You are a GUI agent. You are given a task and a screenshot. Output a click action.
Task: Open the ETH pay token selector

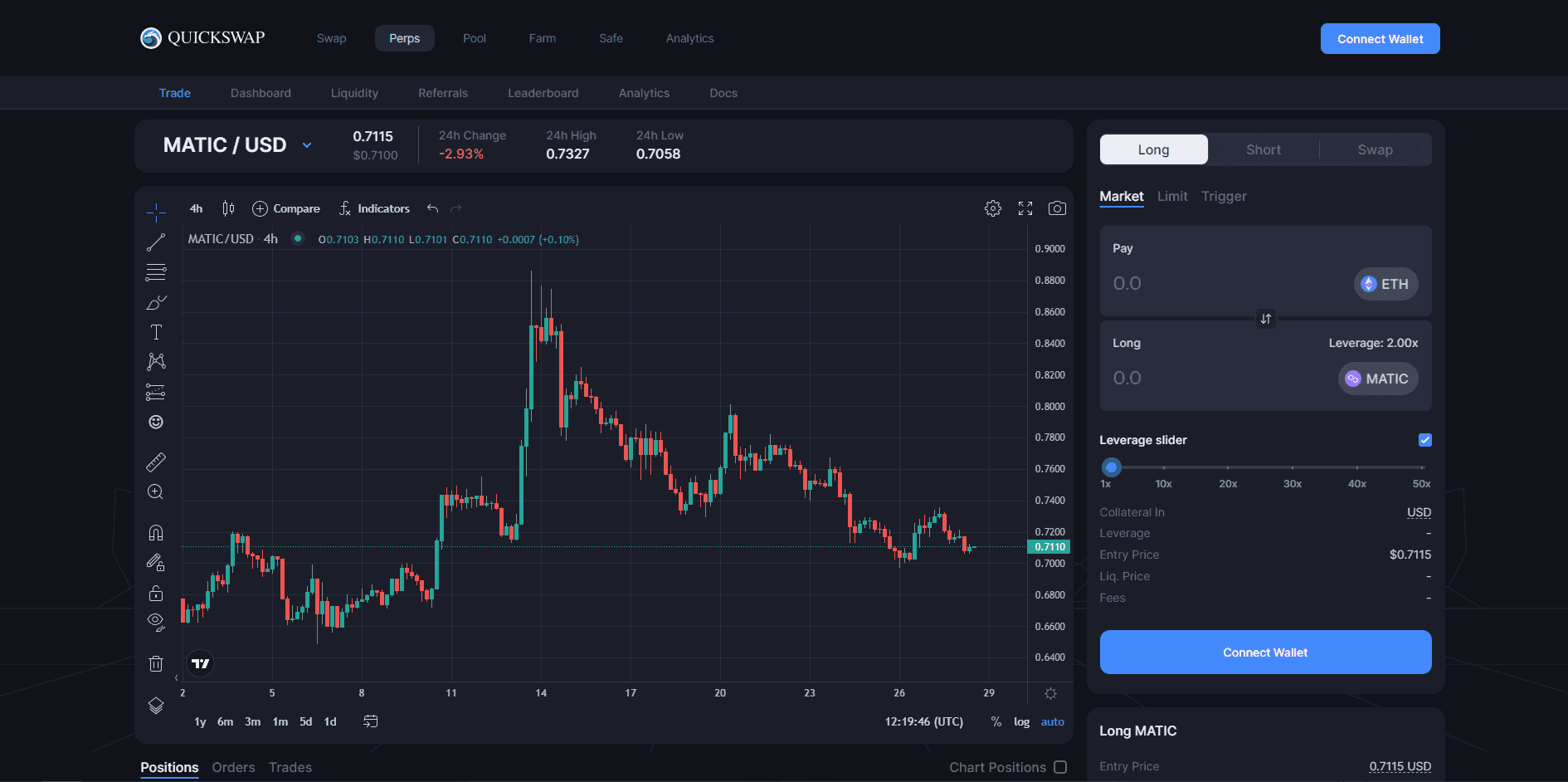(1385, 284)
